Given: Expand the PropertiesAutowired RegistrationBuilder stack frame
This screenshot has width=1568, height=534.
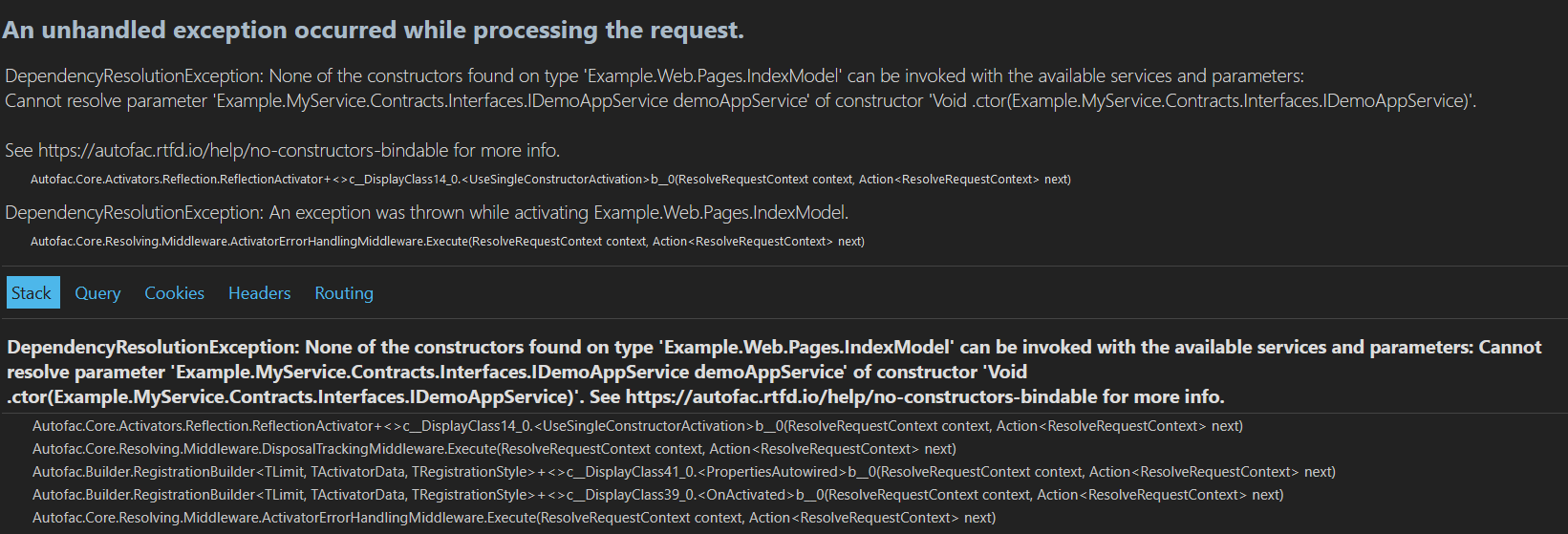Looking at the screenshot, I should pos(683,472).
